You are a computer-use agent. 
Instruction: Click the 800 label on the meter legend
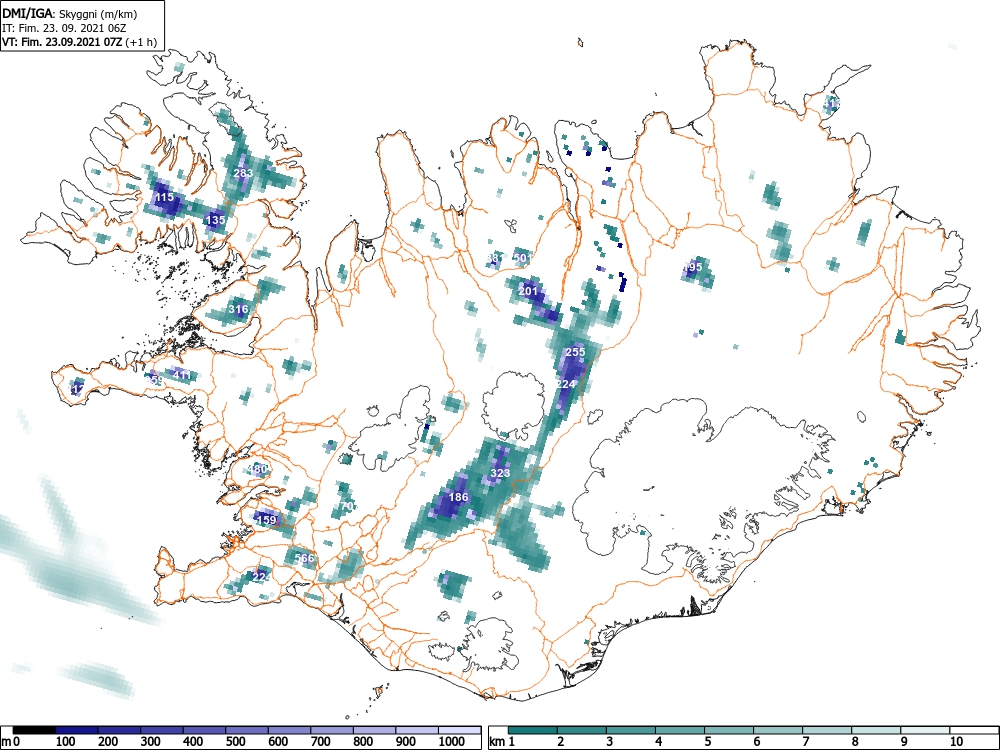(363, 742)
